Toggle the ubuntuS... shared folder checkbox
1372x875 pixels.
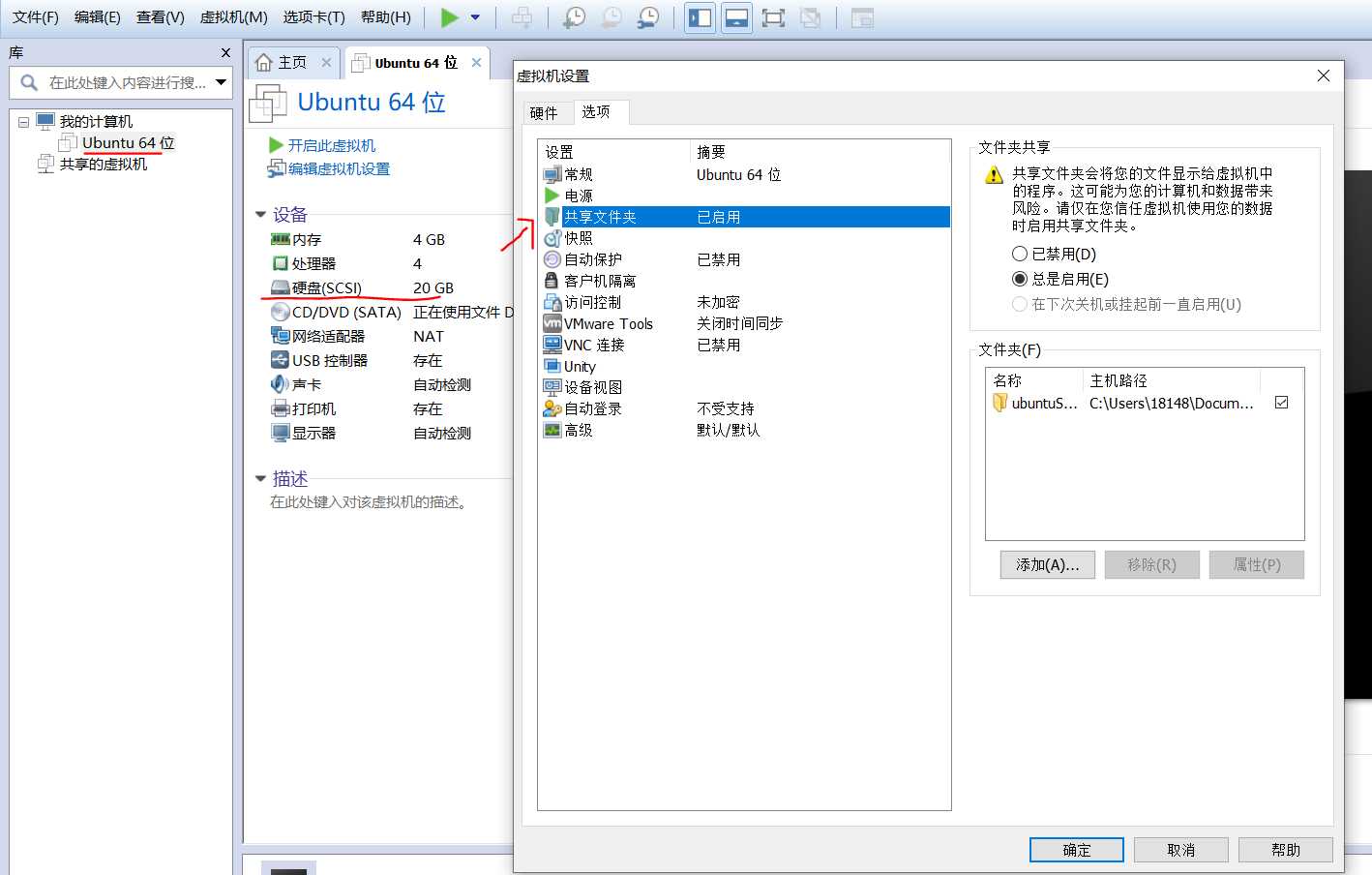(x=1282, y=403)
